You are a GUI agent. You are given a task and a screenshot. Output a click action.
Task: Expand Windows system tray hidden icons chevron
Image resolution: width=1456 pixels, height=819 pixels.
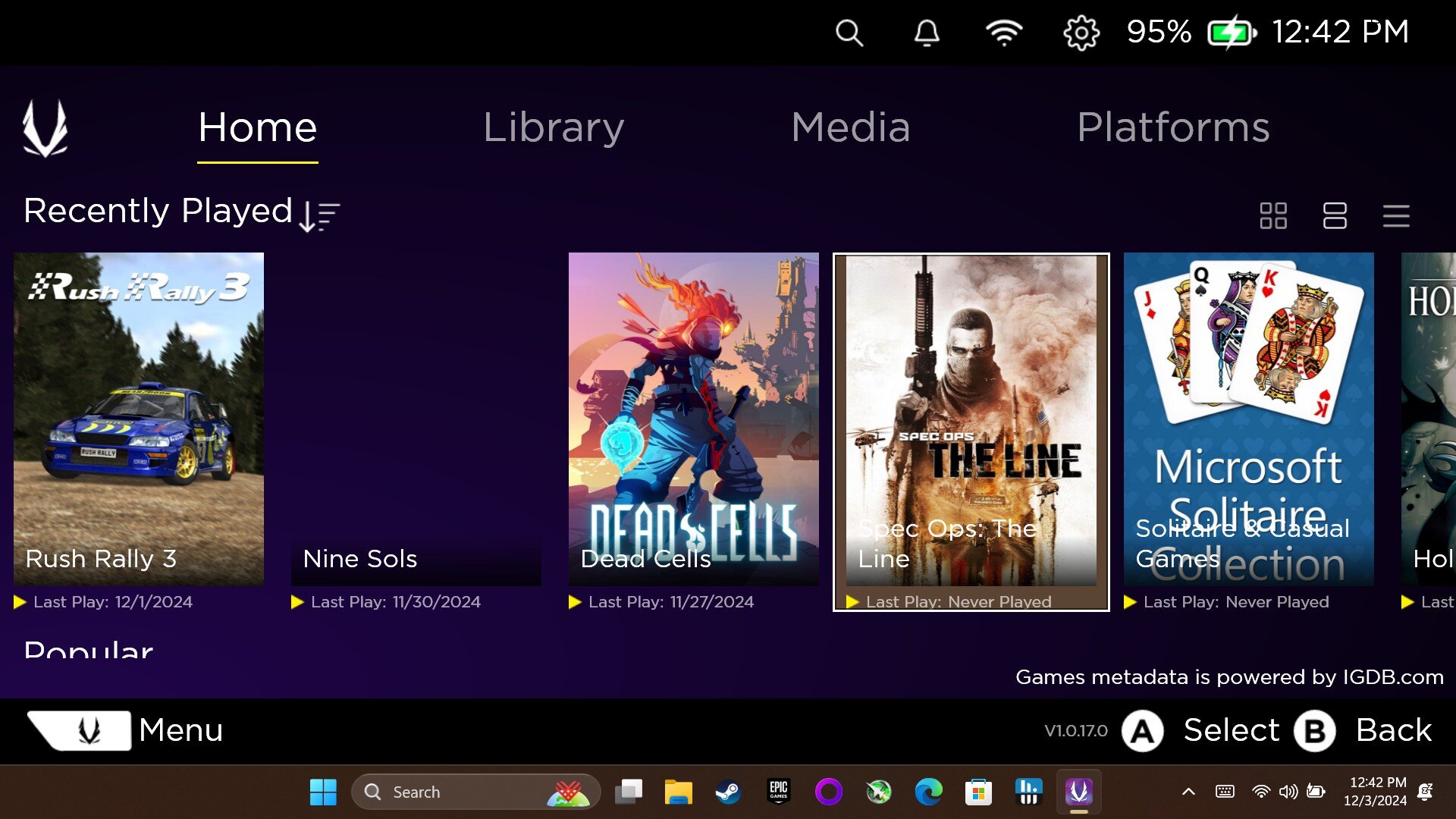click(x=1188, y=792)
